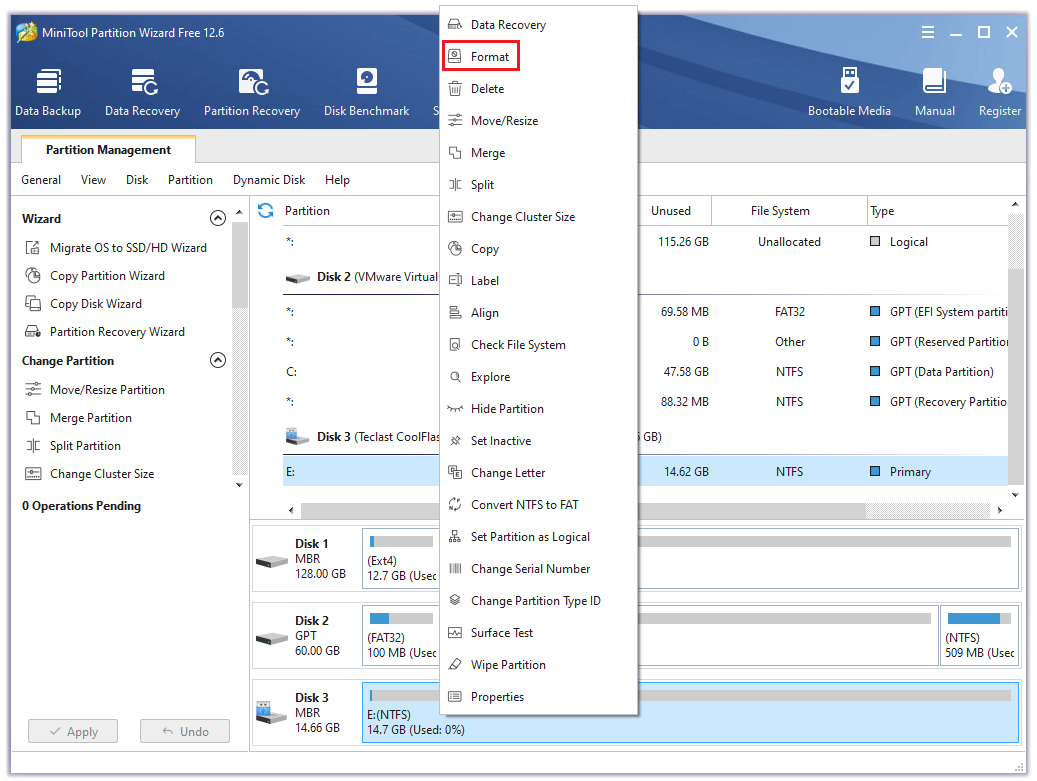Select the Partition Management tab
The image size is (1037, 781).
click(108, 150)
